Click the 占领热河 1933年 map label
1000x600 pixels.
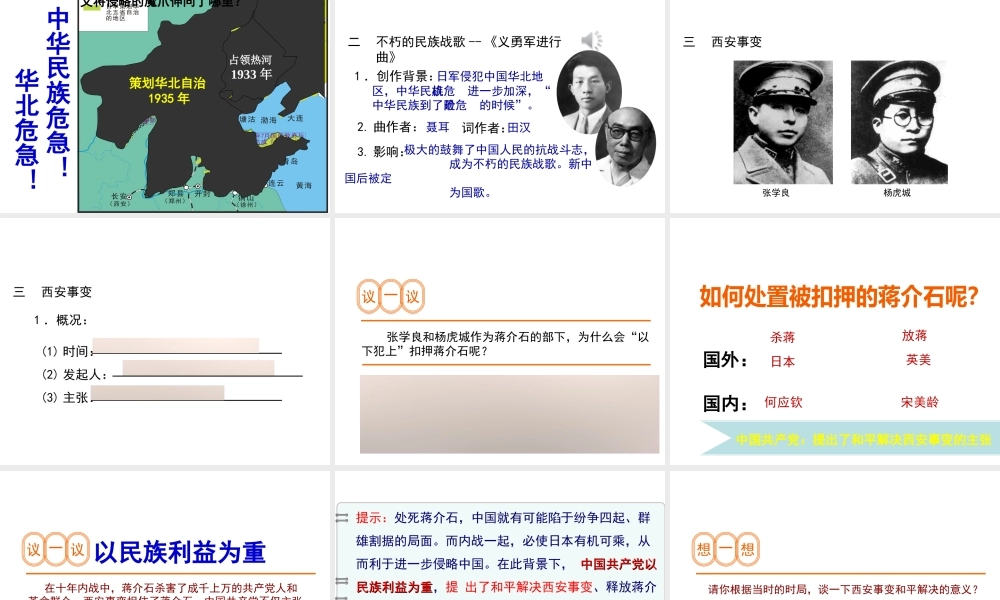click(x=251, y=67)
